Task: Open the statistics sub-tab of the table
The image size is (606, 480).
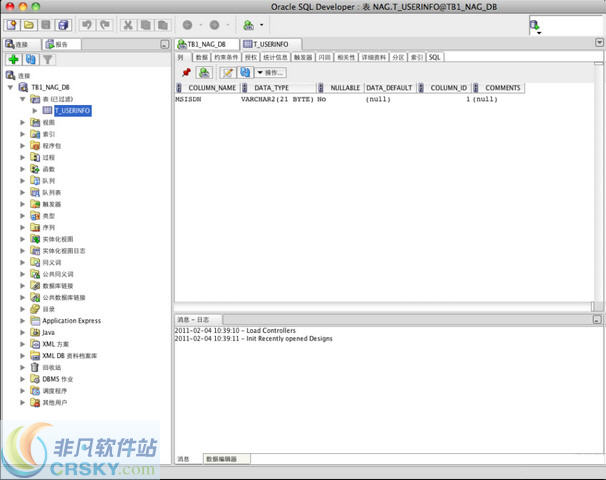Action: 275,57
